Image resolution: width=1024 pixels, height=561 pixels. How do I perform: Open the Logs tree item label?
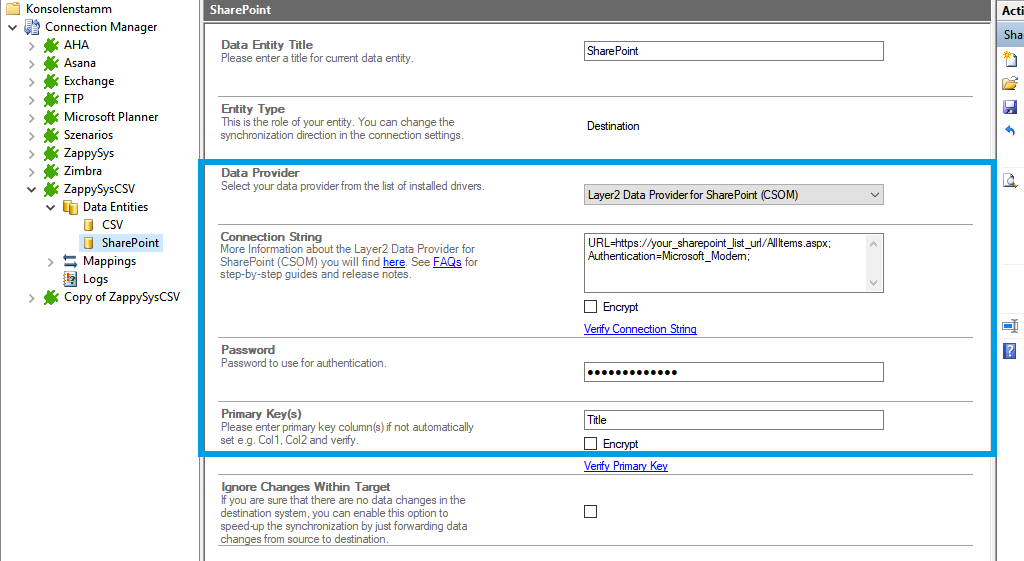pyautogui.click(x=95, y=279)
